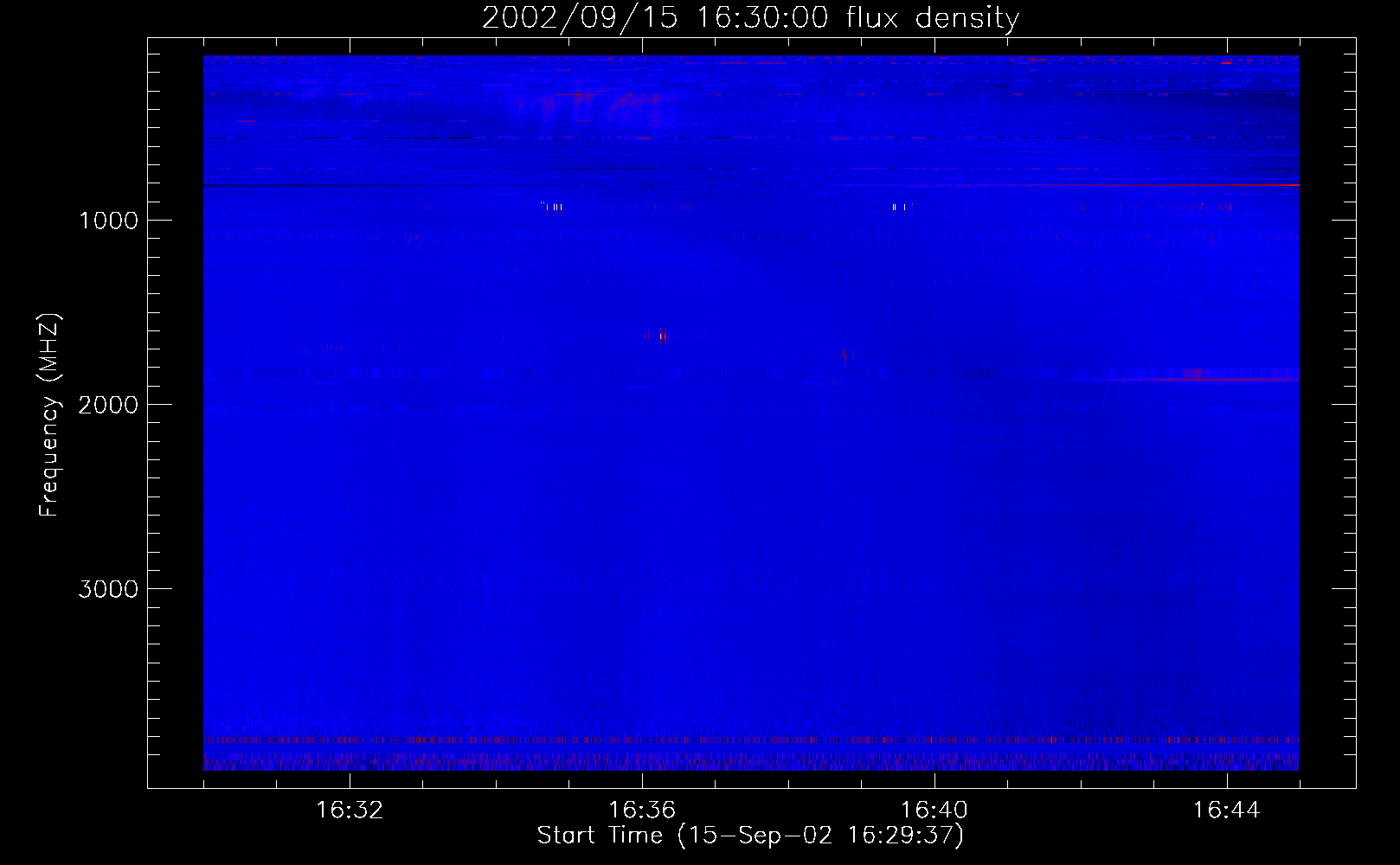Image resolution: width=1400 pixels, height=865 pixels.
Task: Click the 1000 MHz frequency tick label
Action: click(x=108, y=221)
